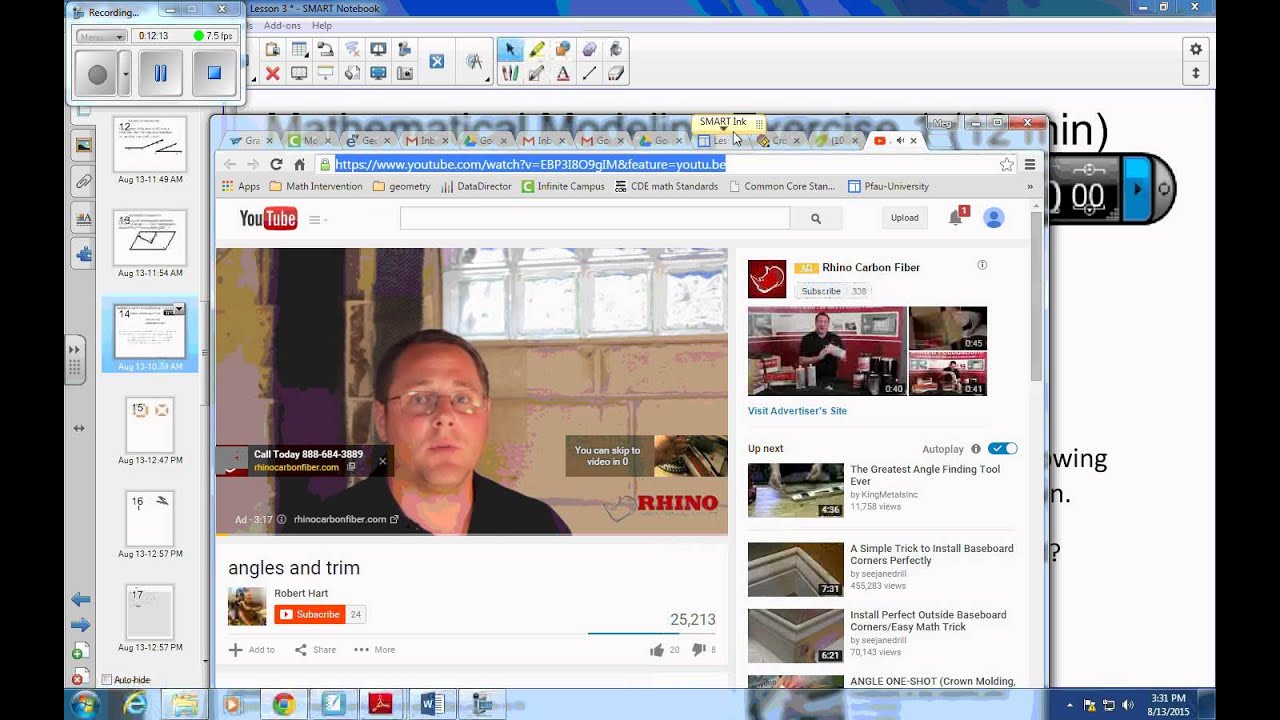Select page 16 thumbnail in page sorter
Viewport: 1280px width, 720px height.
[x=150, y=519]
